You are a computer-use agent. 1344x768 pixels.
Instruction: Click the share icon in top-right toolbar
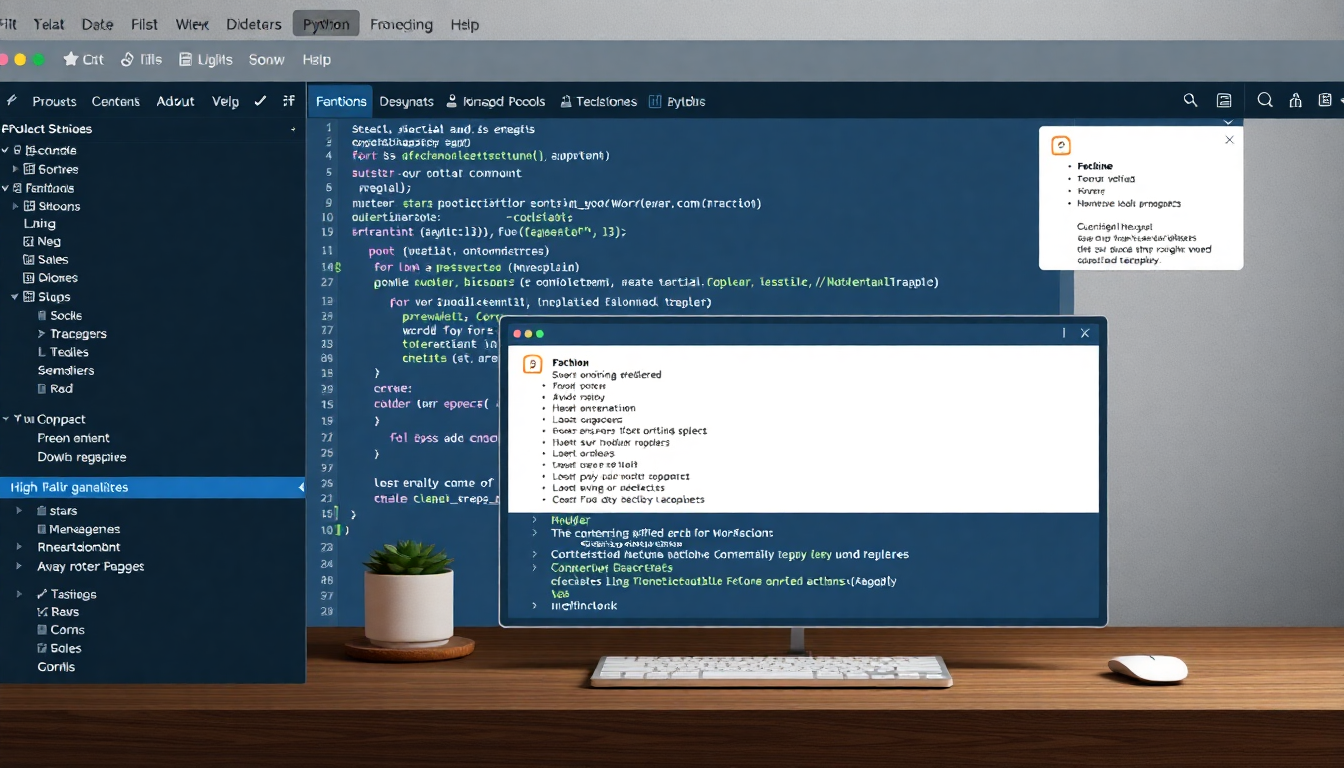coord(1296,101)
